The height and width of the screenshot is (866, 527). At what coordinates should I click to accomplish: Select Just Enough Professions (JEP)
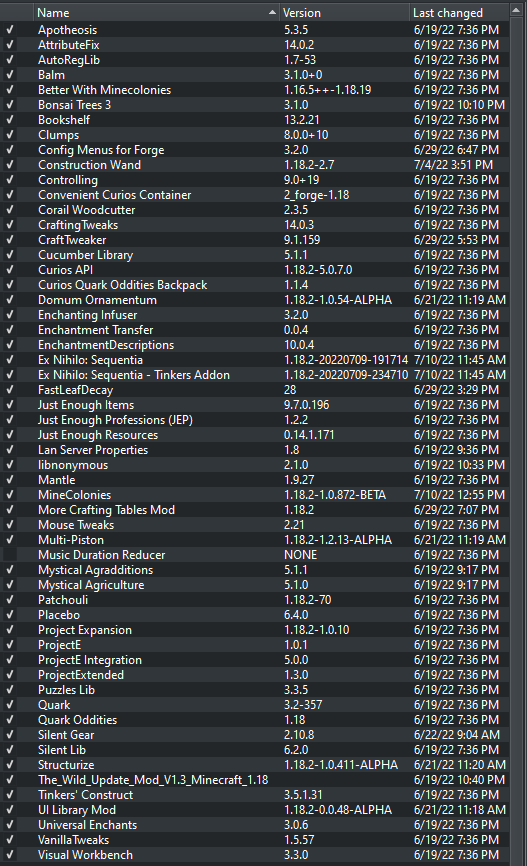click(x=254, y=420)
